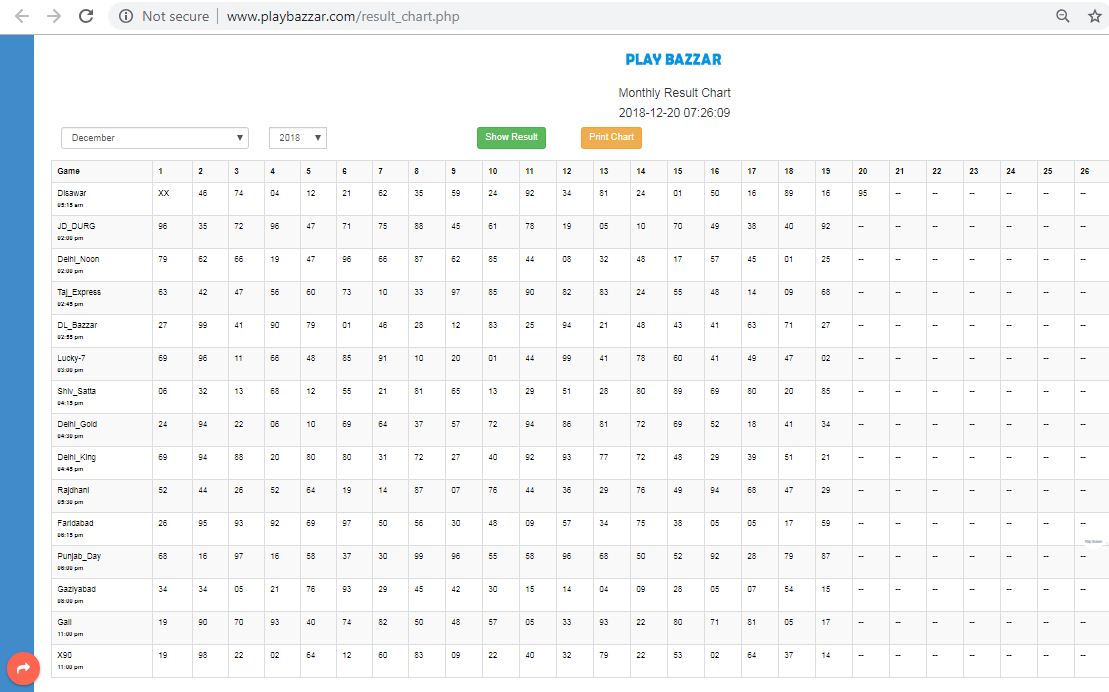Go forward with the browser forward arrow
The image size is (1109, 692).
click(x=54, y=16)
